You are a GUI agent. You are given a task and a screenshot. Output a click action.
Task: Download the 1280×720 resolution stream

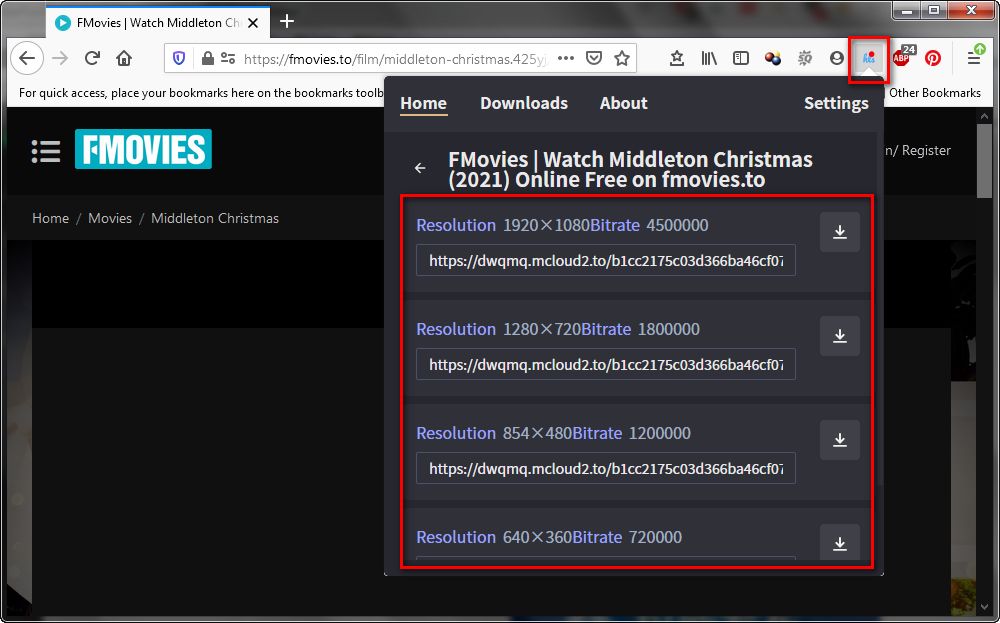[839, 336]
